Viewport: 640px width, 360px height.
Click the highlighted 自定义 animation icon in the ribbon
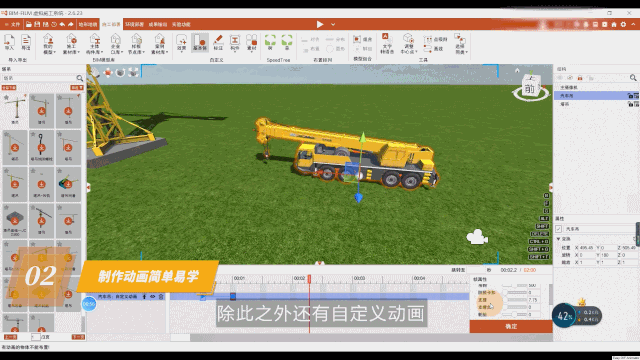200,42
